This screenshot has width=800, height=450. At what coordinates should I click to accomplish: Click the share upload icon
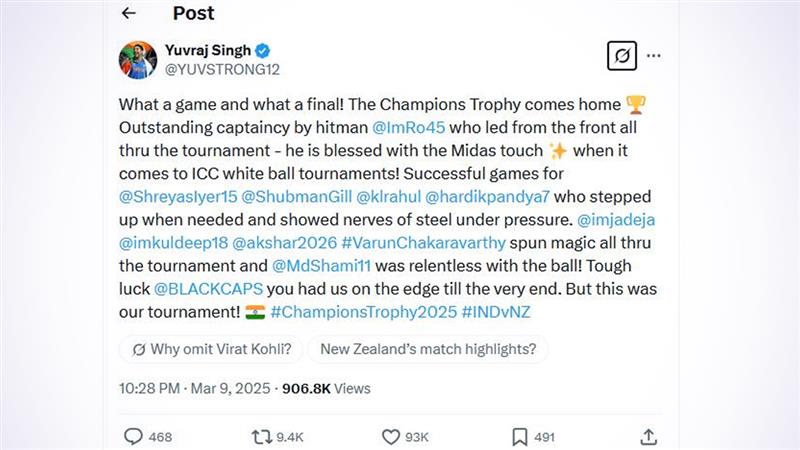pyautogui.click(x=649, y=436)
